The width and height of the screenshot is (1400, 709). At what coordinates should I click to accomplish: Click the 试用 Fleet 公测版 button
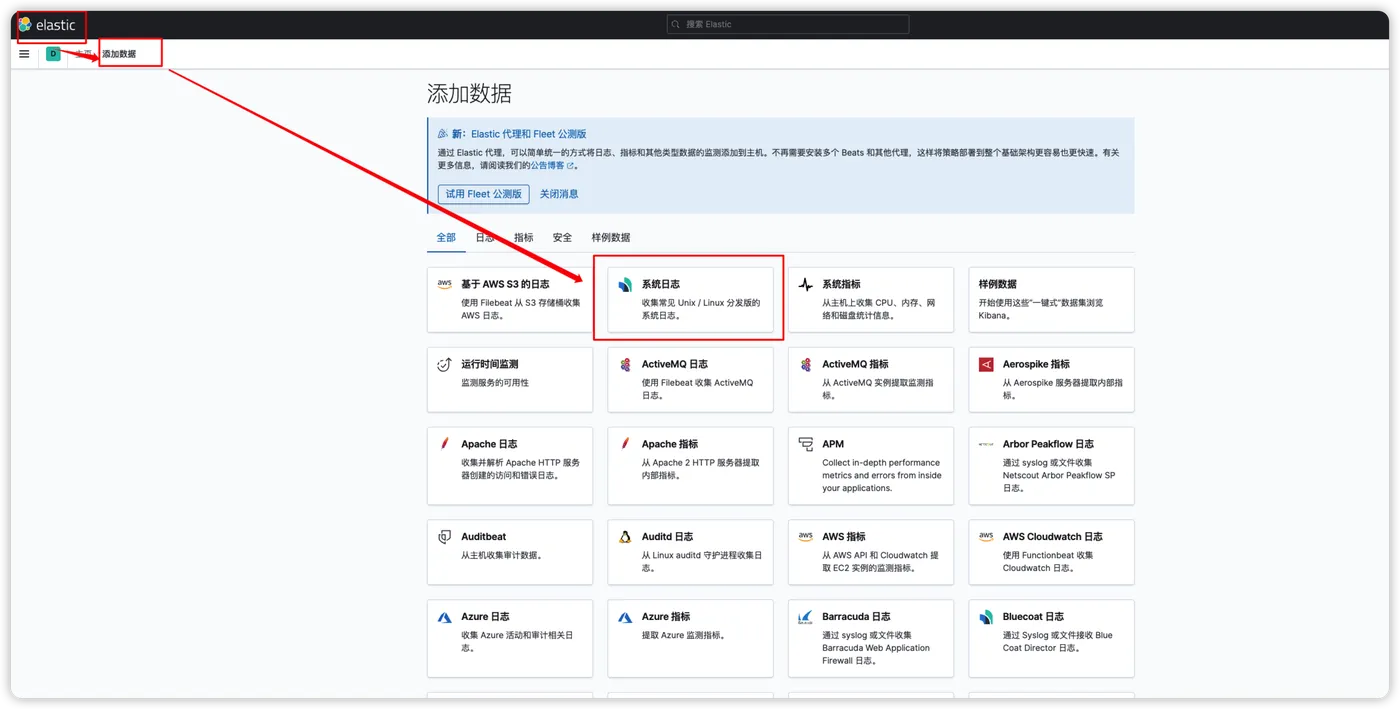[x=484, y=194]
